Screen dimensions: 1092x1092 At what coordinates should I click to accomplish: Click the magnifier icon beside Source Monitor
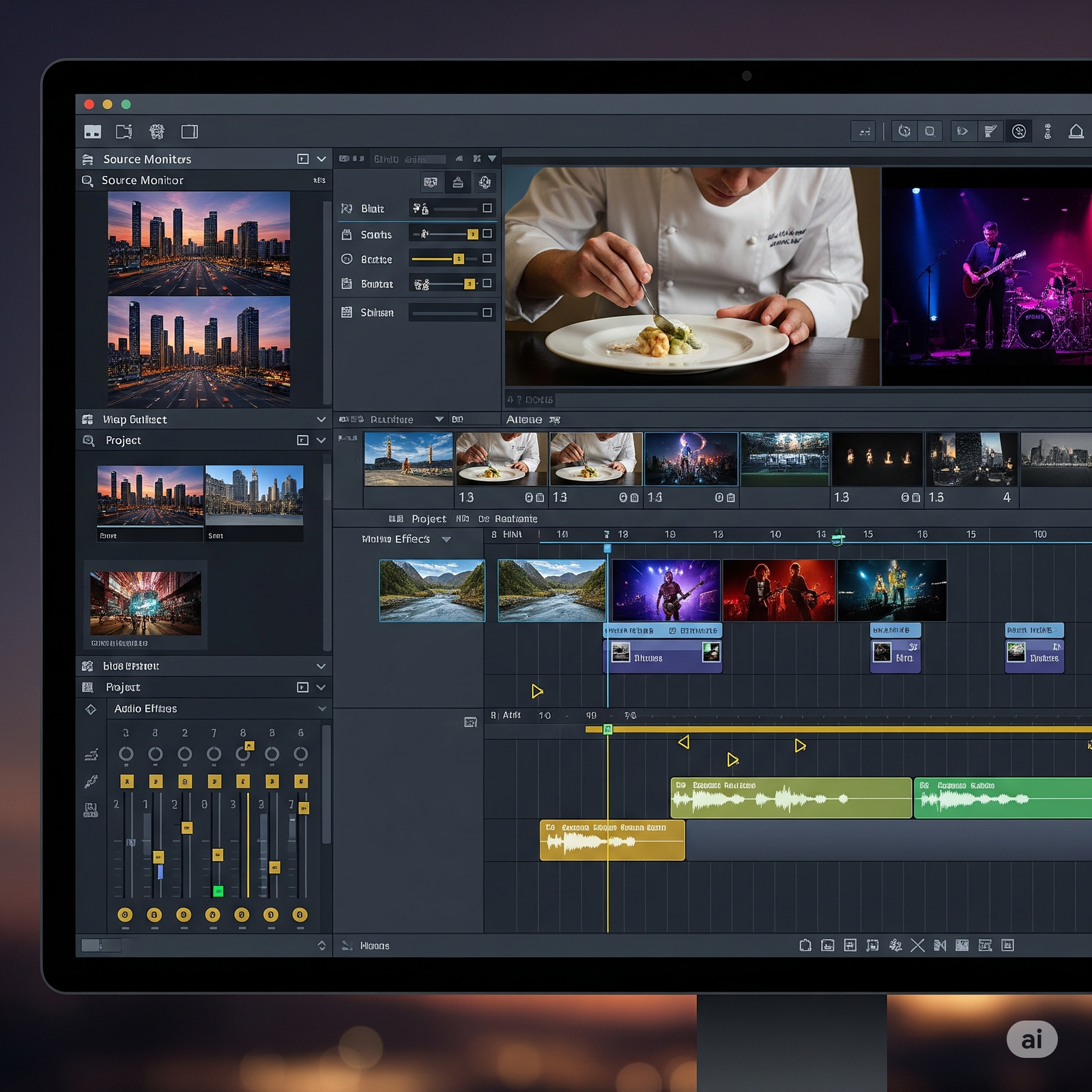click(87, 181)
